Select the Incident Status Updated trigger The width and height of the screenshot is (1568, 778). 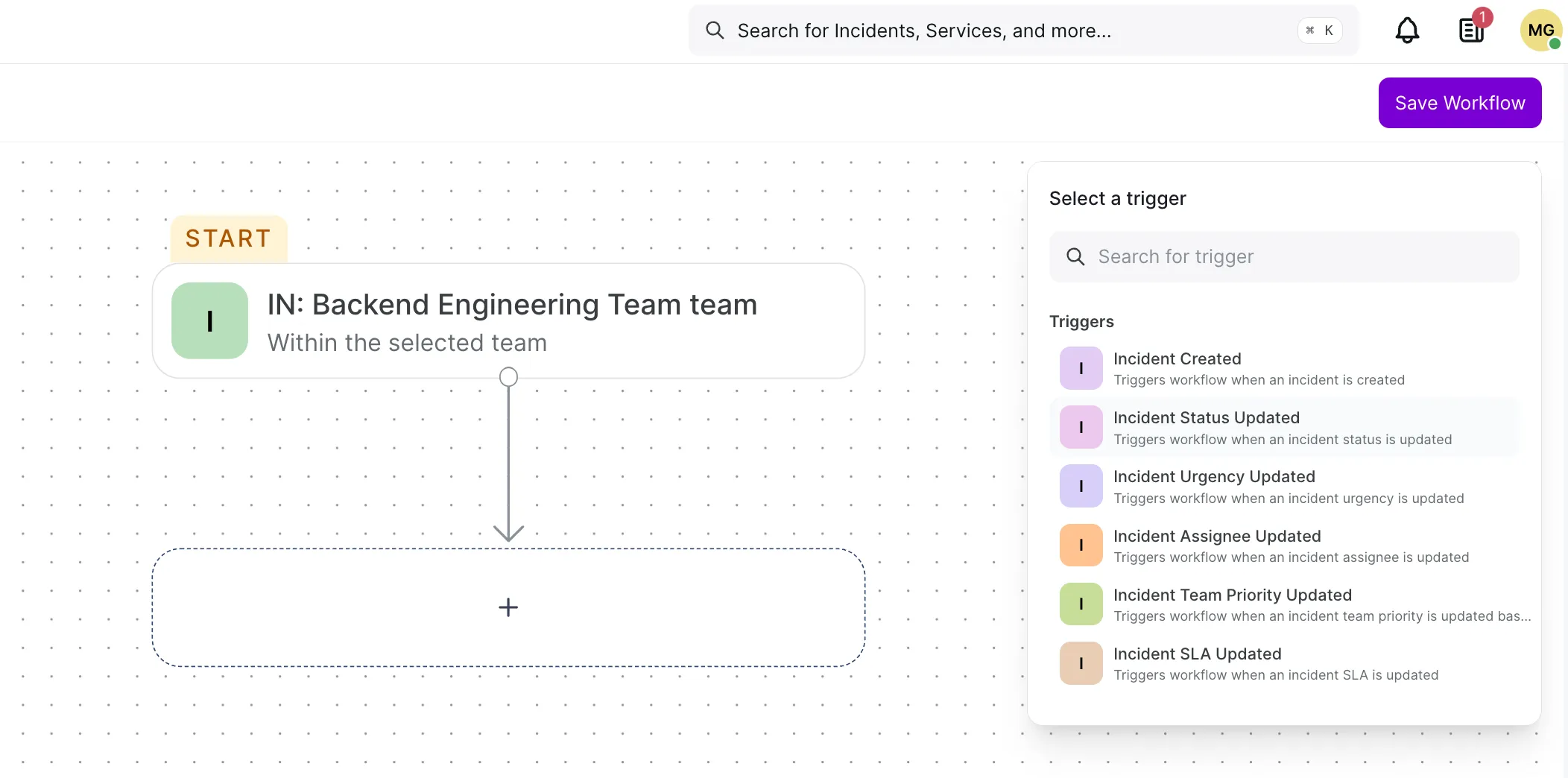[1284, 427]
